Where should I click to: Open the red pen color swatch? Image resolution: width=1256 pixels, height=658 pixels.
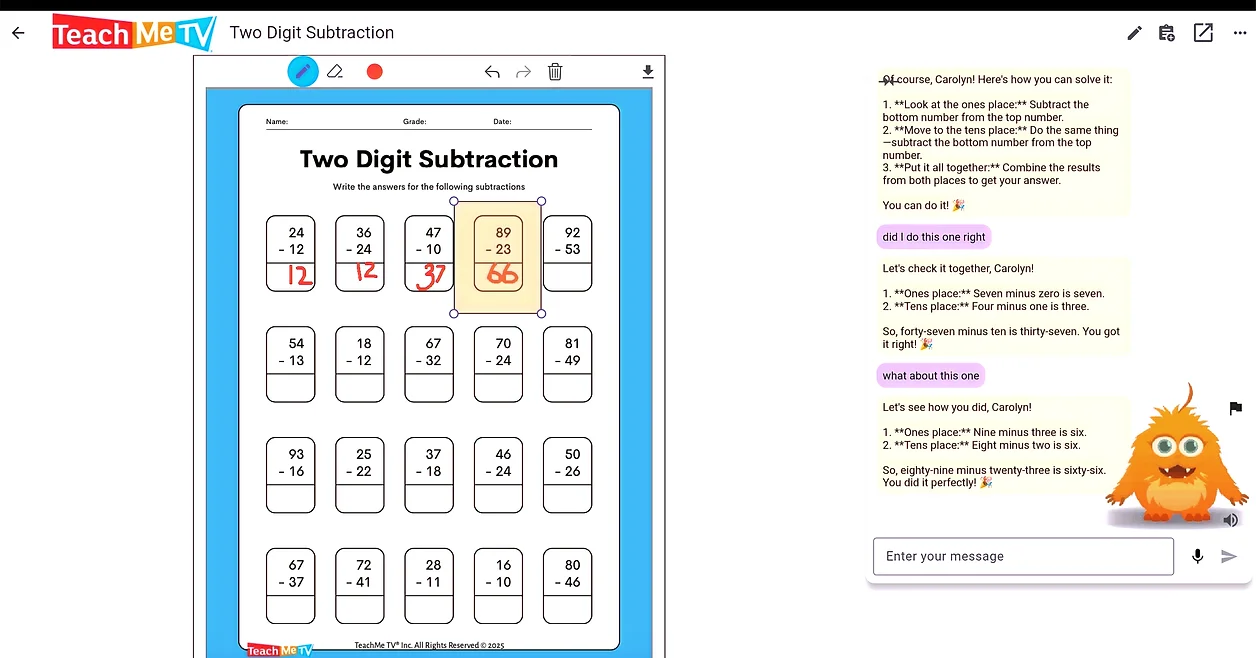click(375, 71)
